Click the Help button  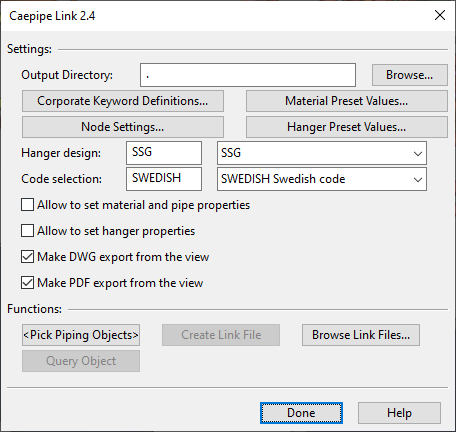pyautogui.click(x=399, y=413)
